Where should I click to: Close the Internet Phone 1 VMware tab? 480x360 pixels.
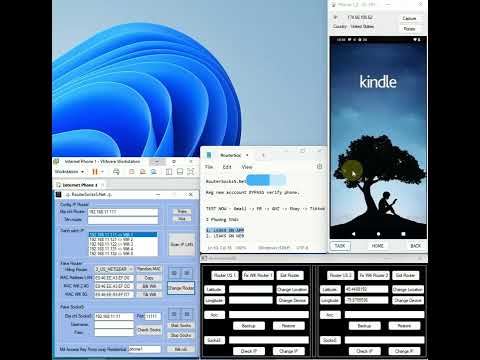[x=103, y=185]
